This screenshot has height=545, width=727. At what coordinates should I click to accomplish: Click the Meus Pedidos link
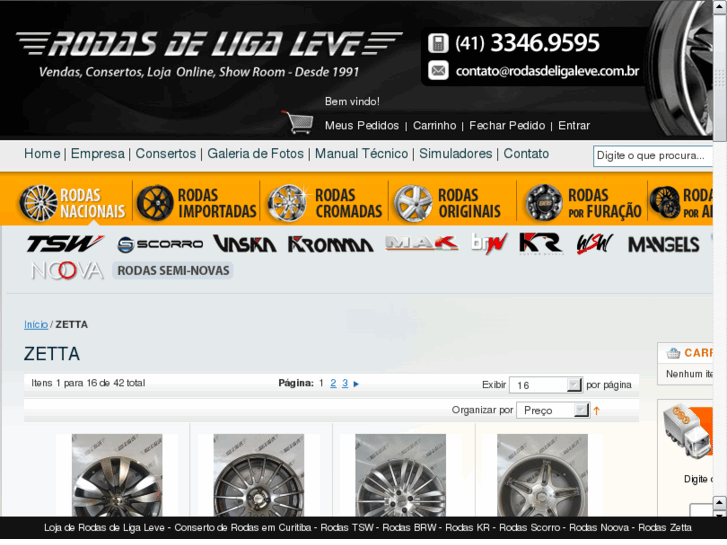point(362,126)
